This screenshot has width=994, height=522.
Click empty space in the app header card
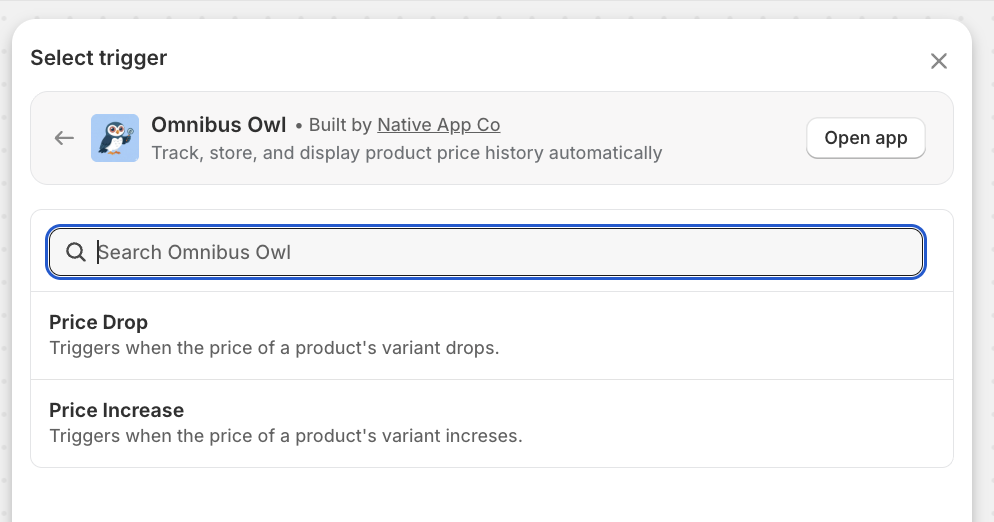[730, 138]
